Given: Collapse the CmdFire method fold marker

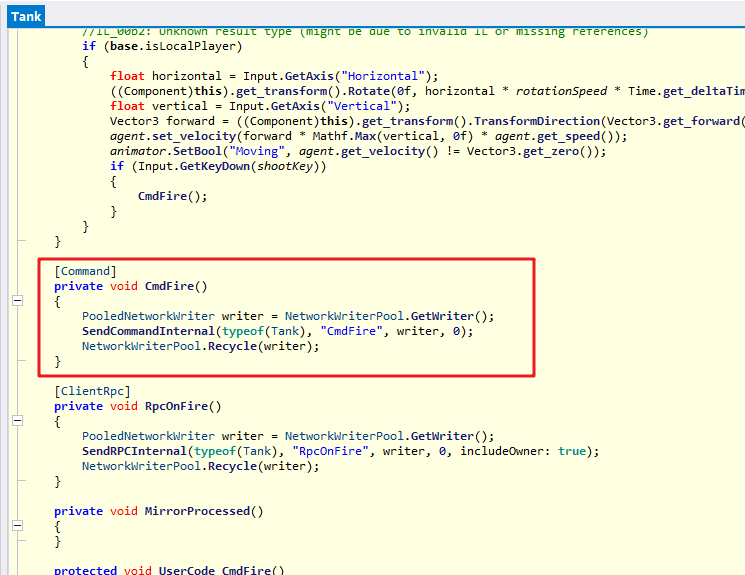Looking at the screenshot, I should point(18,300).
